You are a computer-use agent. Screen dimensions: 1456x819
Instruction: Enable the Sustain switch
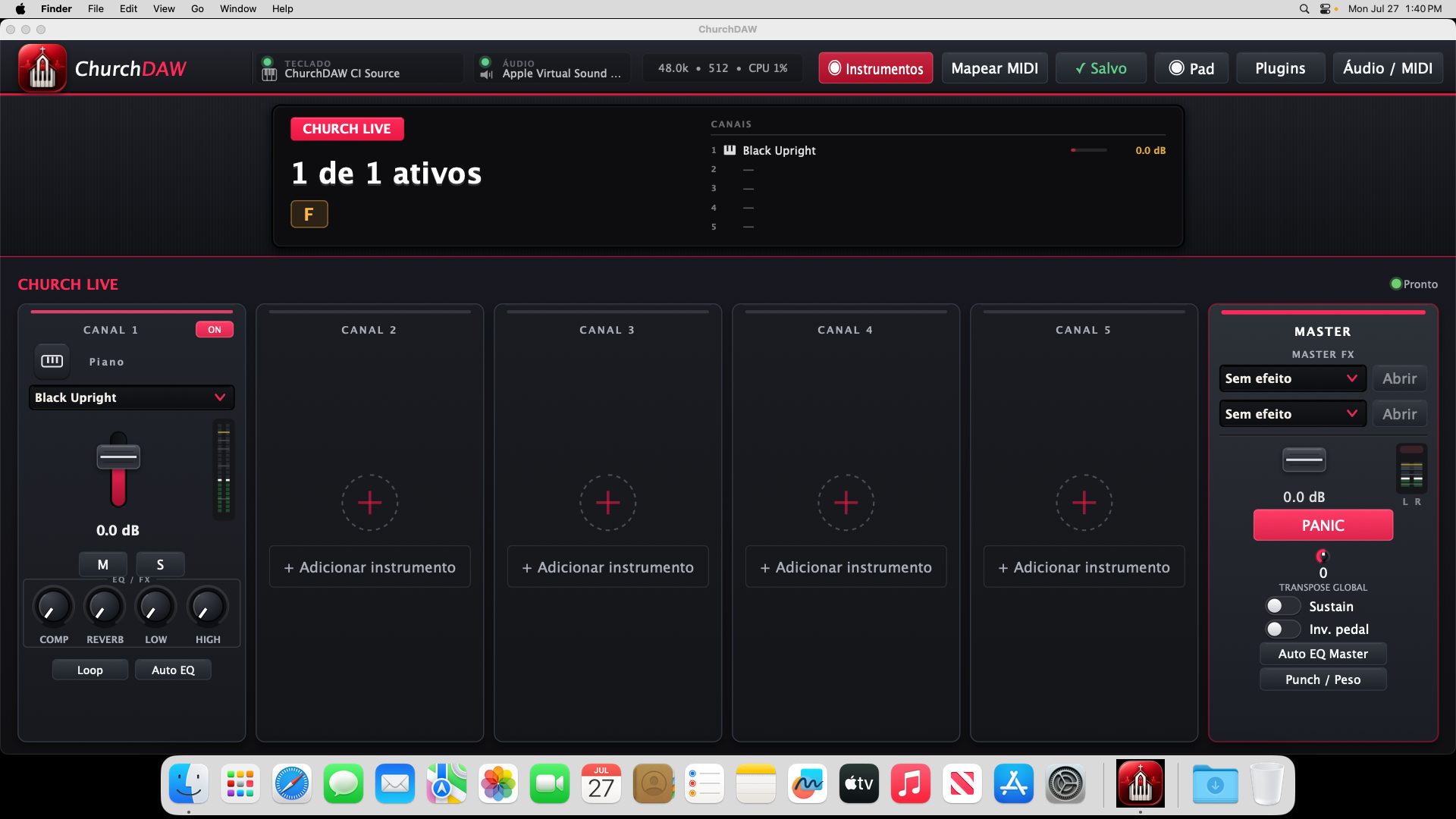point(1282,606)
